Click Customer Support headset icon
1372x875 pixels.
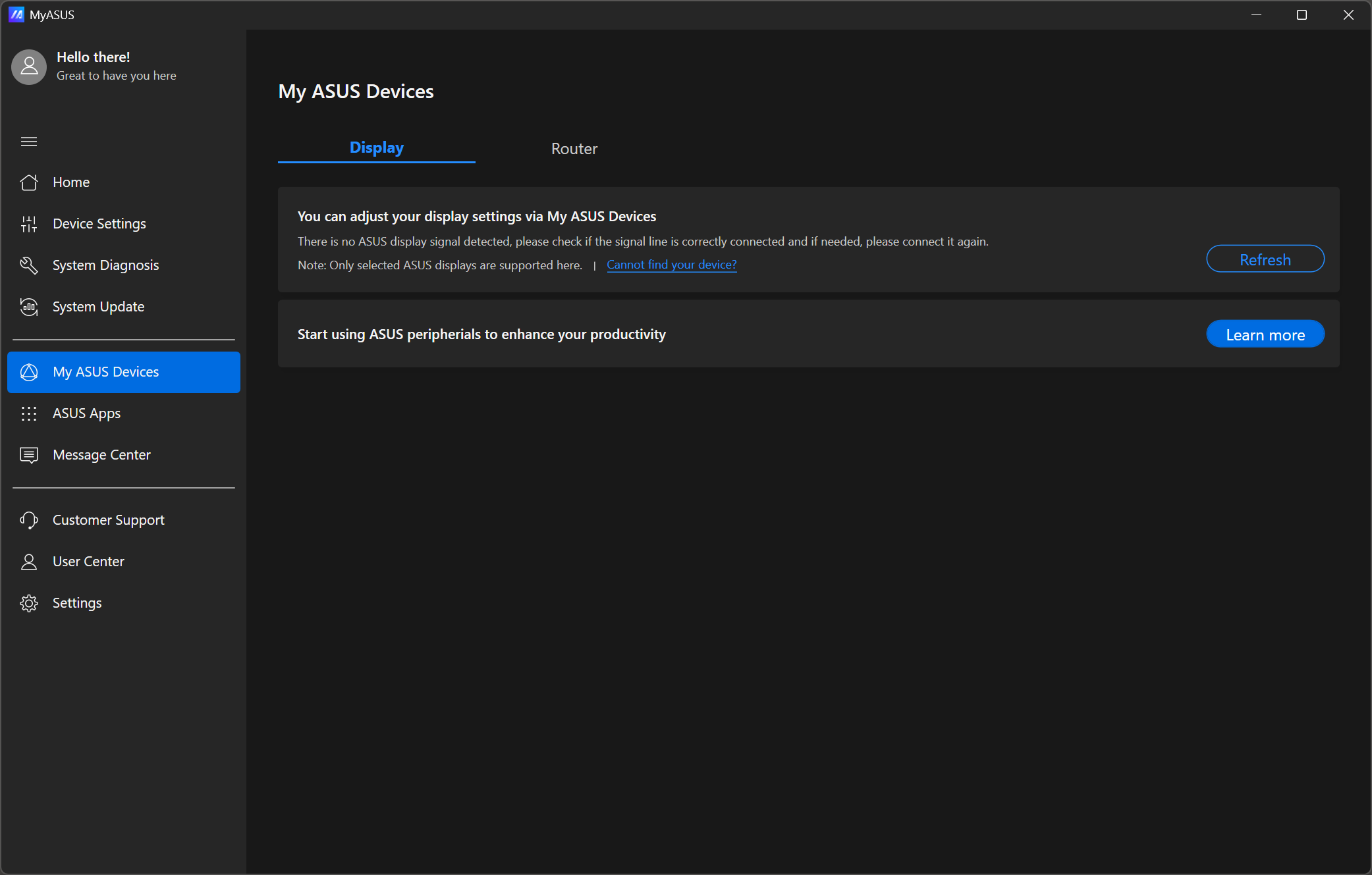(29, 520)
